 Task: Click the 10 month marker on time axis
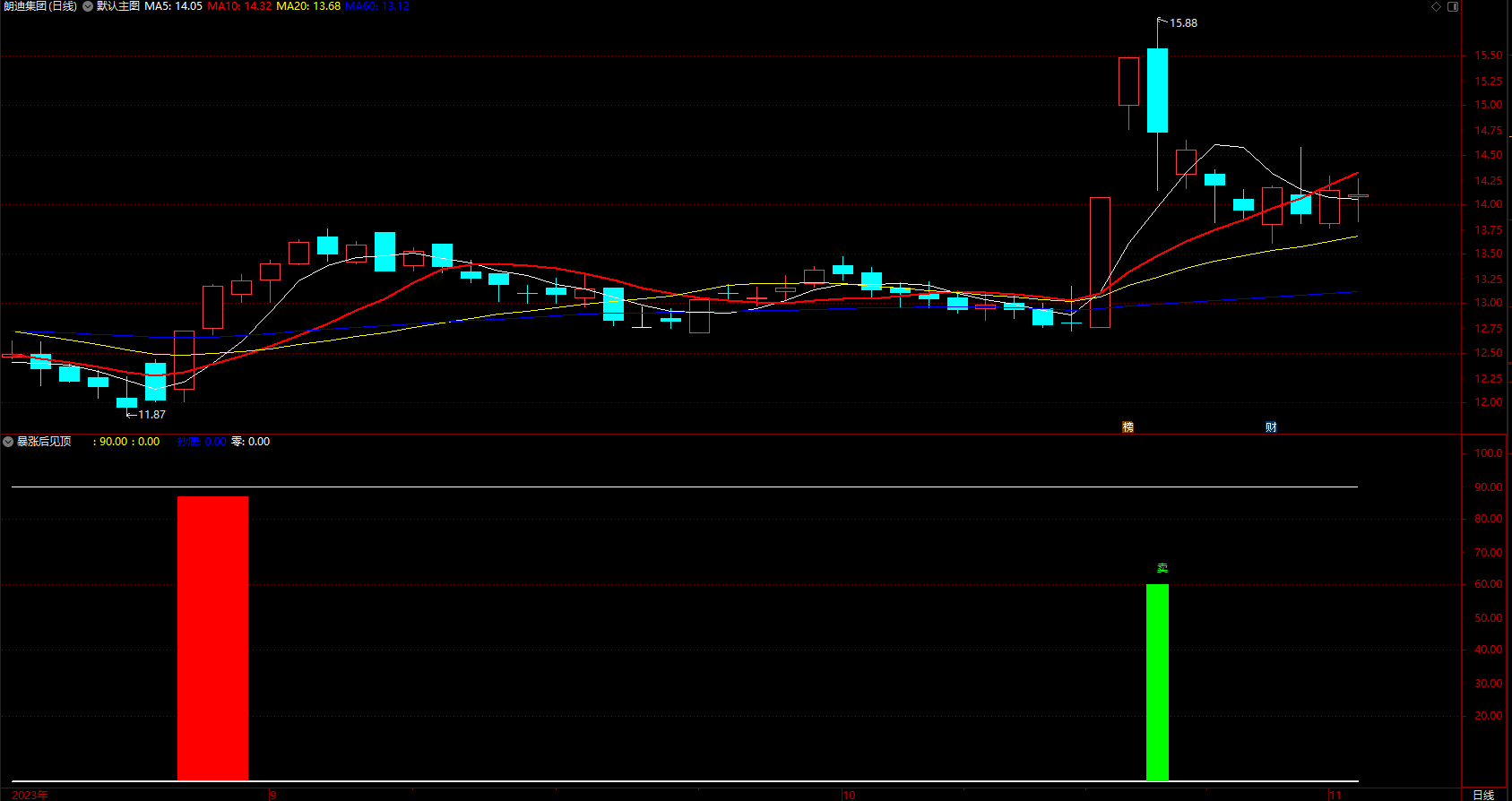850,795
